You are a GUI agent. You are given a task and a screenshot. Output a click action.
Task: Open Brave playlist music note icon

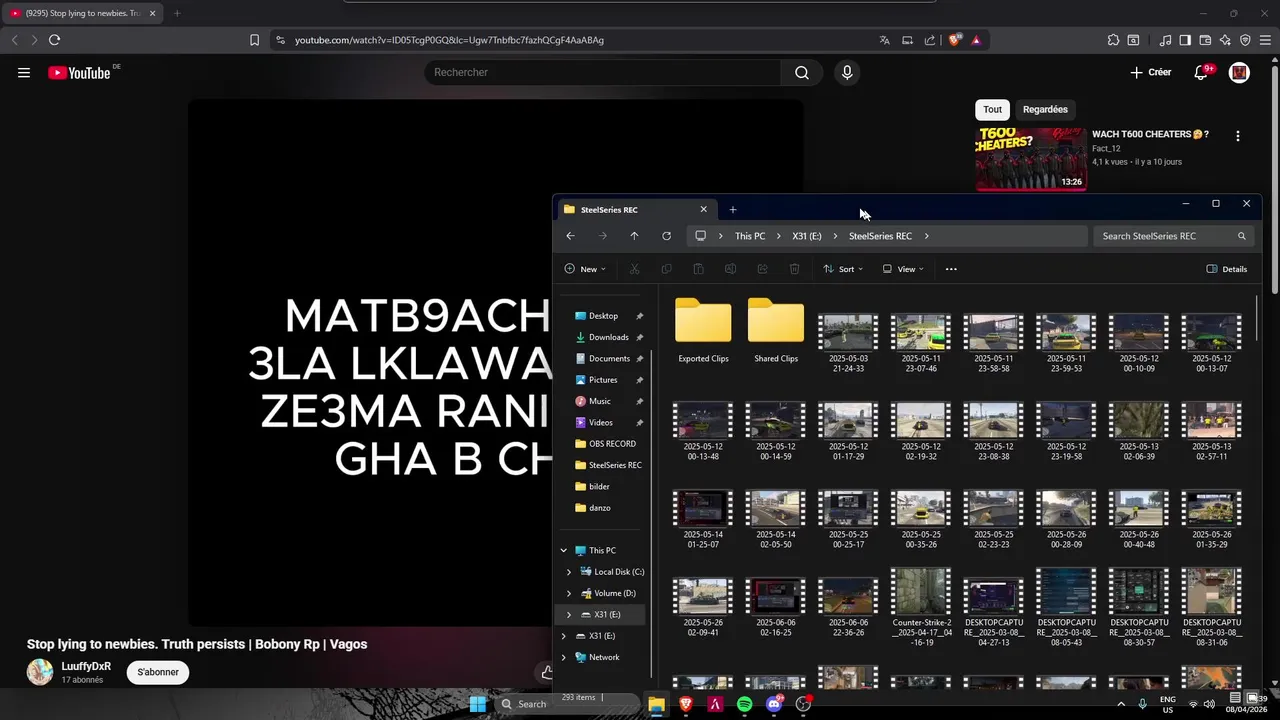click(x=1165, y=40)
